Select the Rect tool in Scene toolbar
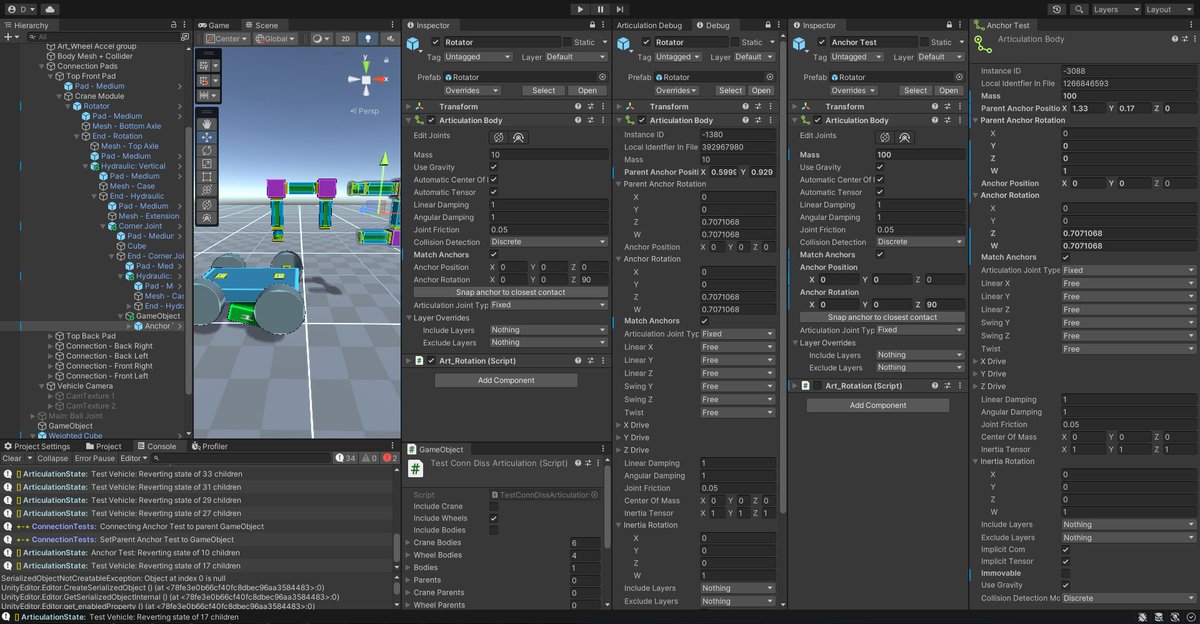Viewport: 1200px width, 624px height. (207, 177)
